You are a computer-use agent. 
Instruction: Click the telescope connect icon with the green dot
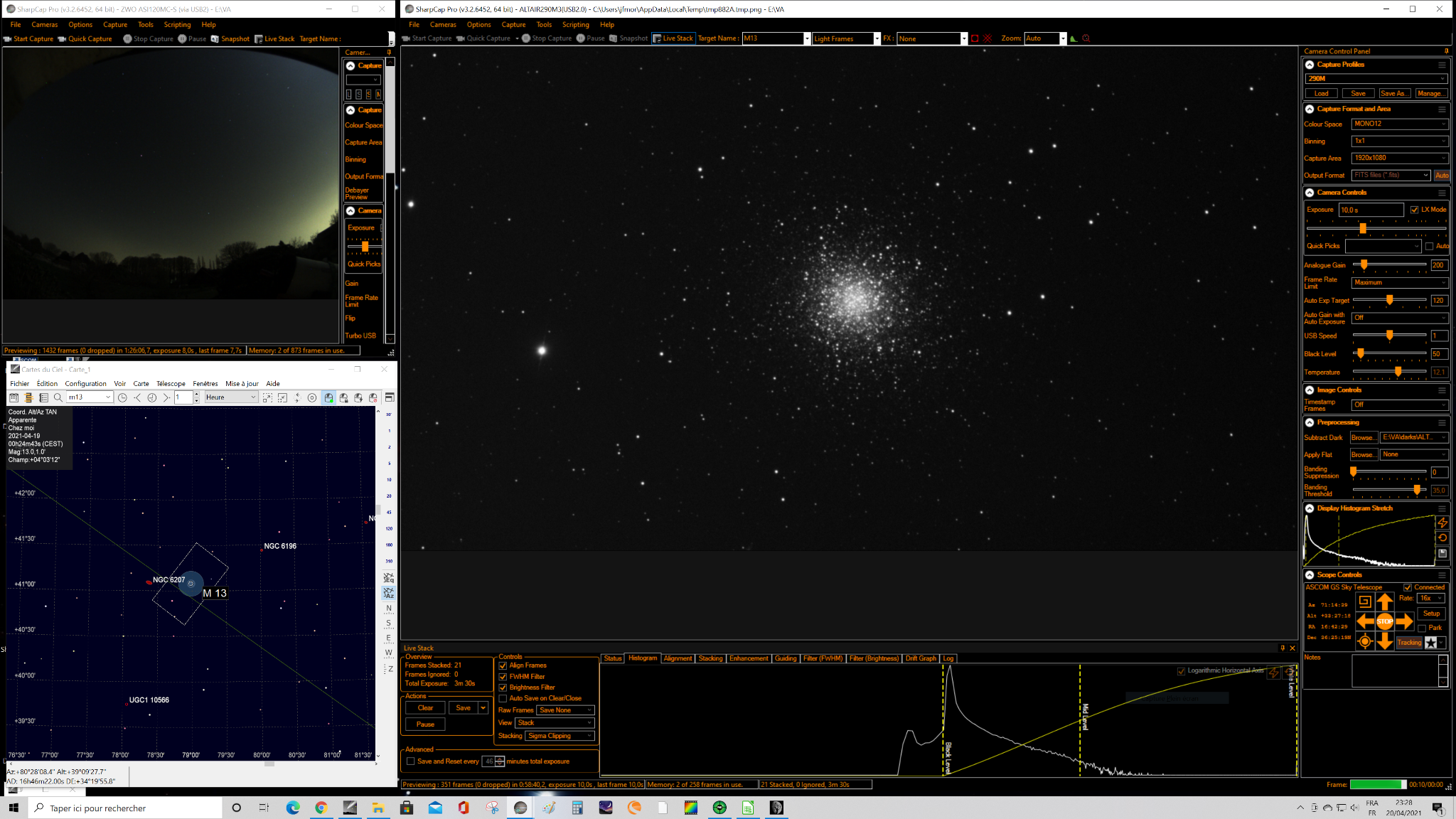tap(328, 397)
